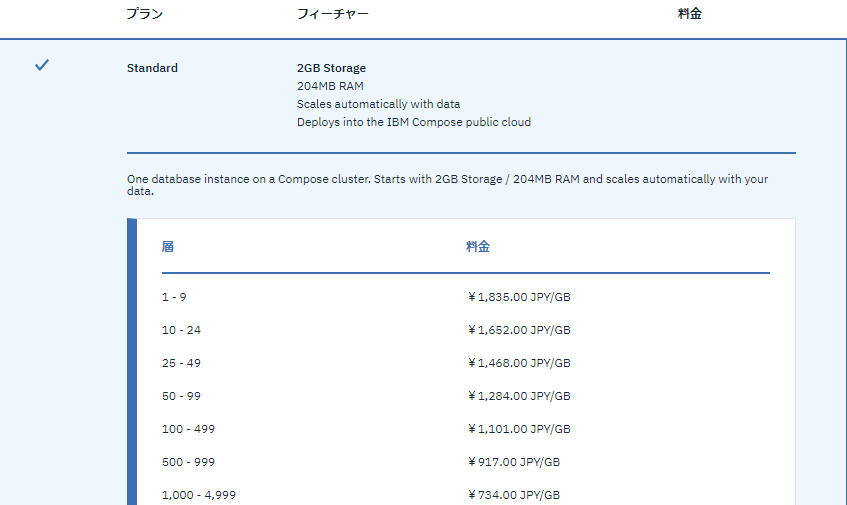This screenshot has width=847, height=505.
Task: Select the 1,000 - 4,999 tier row
Action: [x=466, y=495]
